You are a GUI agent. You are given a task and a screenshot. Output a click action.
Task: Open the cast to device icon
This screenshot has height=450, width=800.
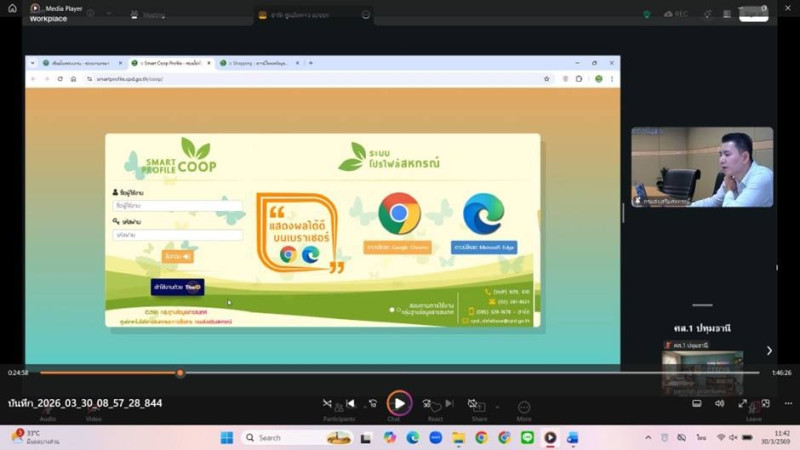[697, 404]
